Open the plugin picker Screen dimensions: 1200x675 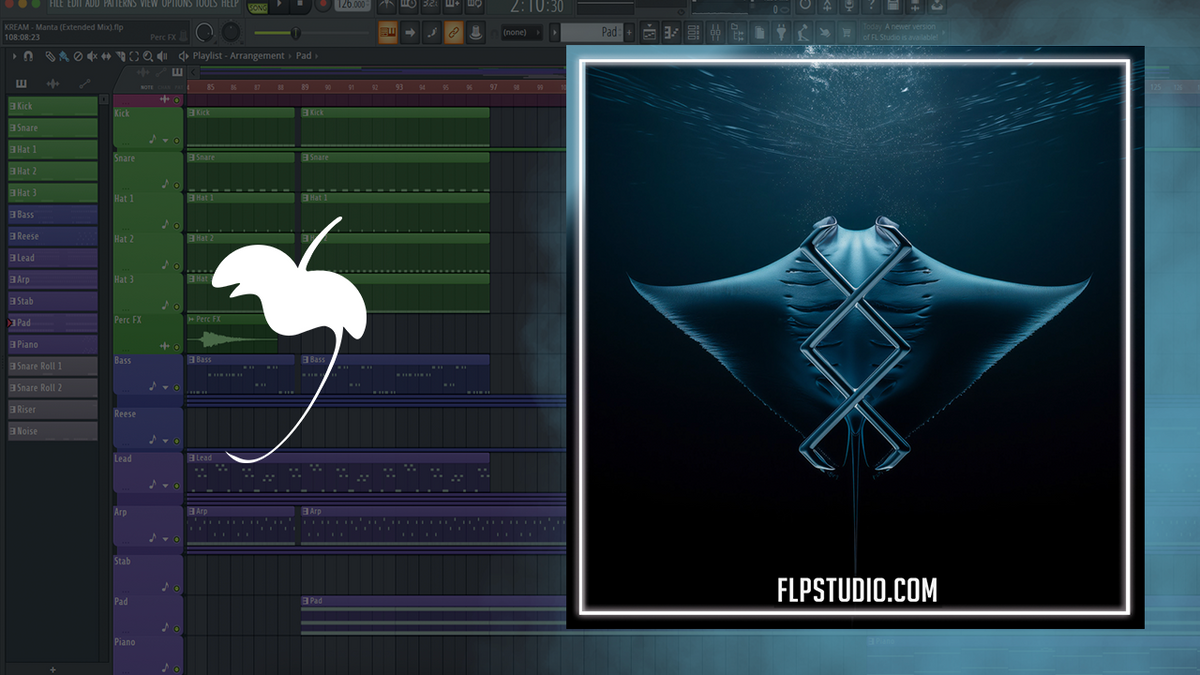coord(781,32)
